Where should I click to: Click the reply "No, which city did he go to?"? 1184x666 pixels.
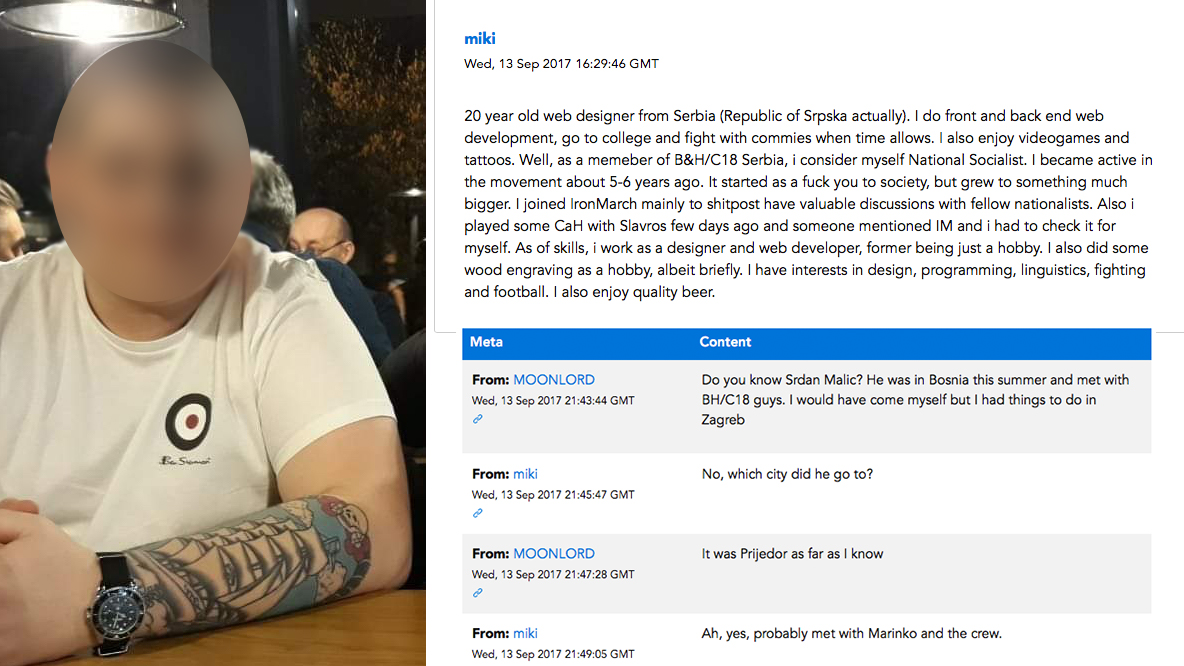(787, 474)
